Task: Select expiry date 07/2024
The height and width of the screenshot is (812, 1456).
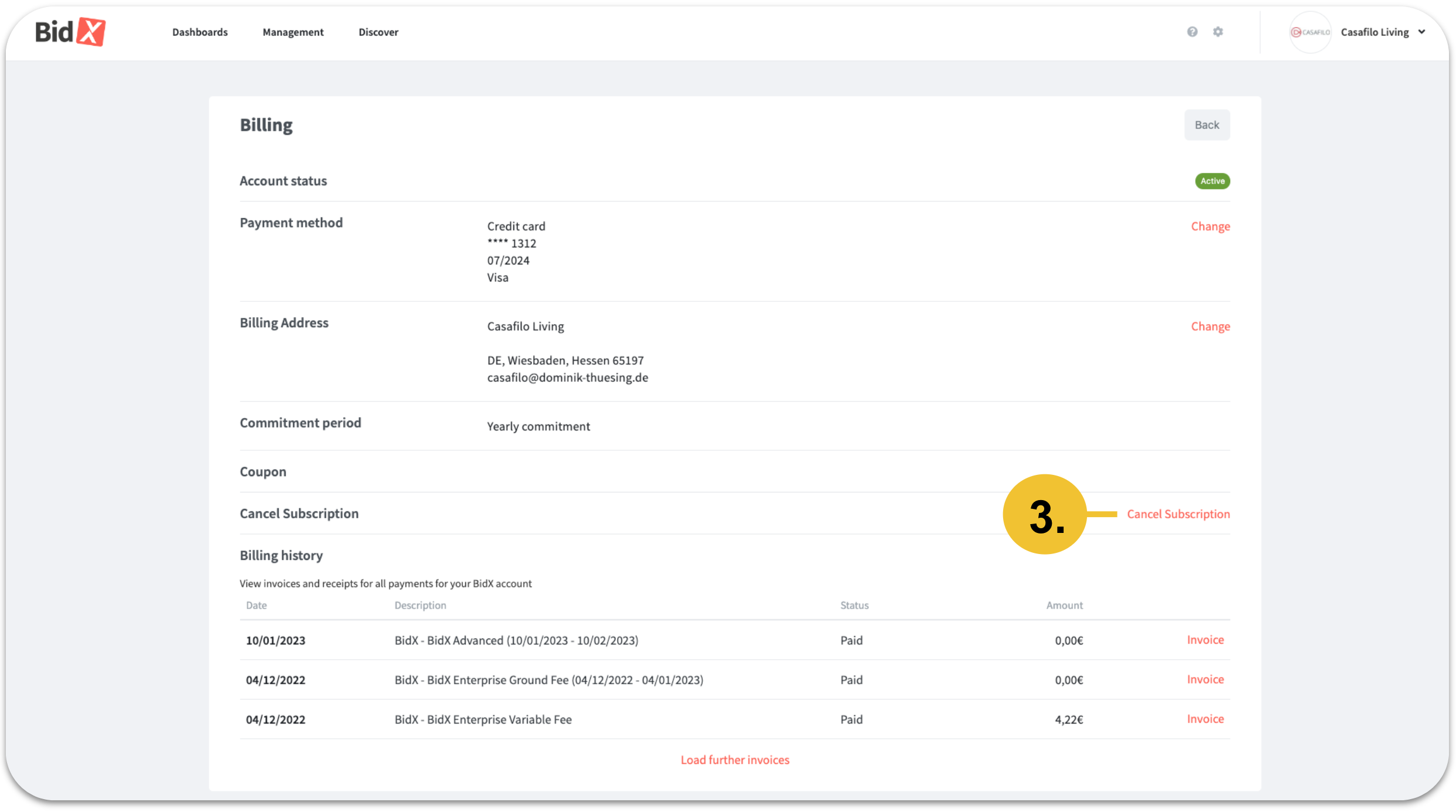Action: [x=508, y=260]
